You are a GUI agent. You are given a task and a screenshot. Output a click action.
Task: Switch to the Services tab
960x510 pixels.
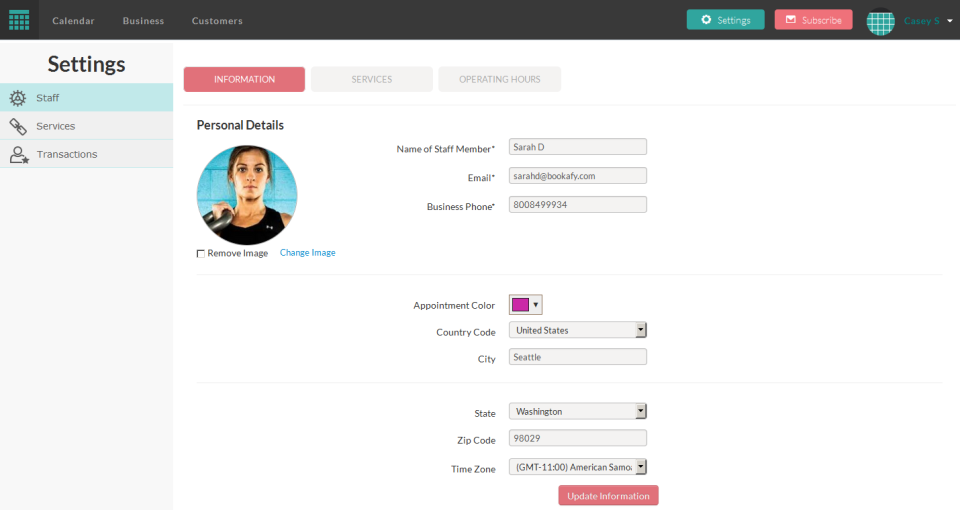click(372, 79)
